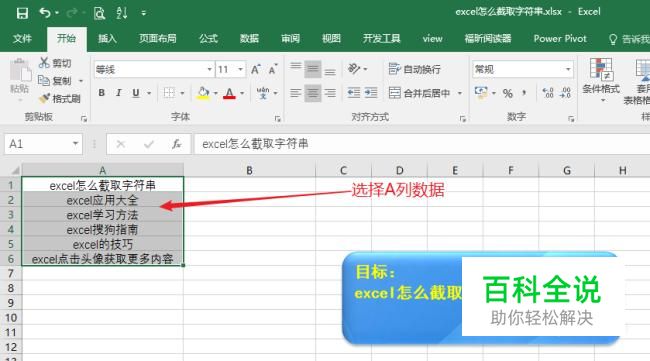Apply comma style button
Screen dimensions: 650x361
tap(524, 93)
